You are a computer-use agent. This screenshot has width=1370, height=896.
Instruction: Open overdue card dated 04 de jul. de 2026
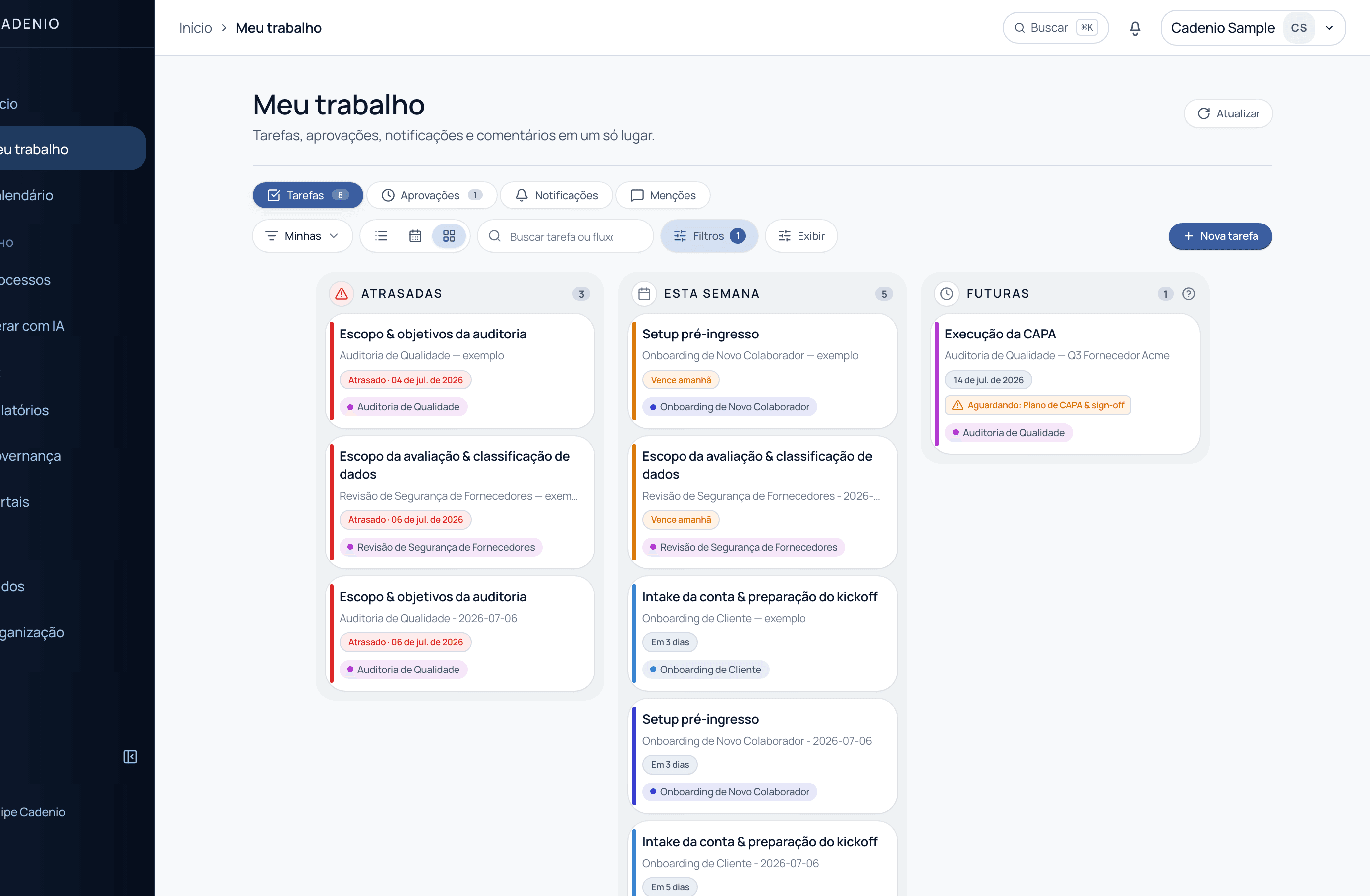pyautogui.click(x=460, y=371)
